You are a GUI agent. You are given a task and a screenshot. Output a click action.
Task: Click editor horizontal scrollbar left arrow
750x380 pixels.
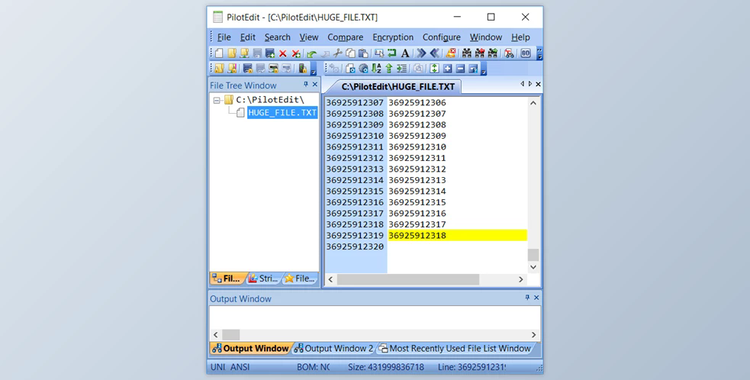click(331, 279)
